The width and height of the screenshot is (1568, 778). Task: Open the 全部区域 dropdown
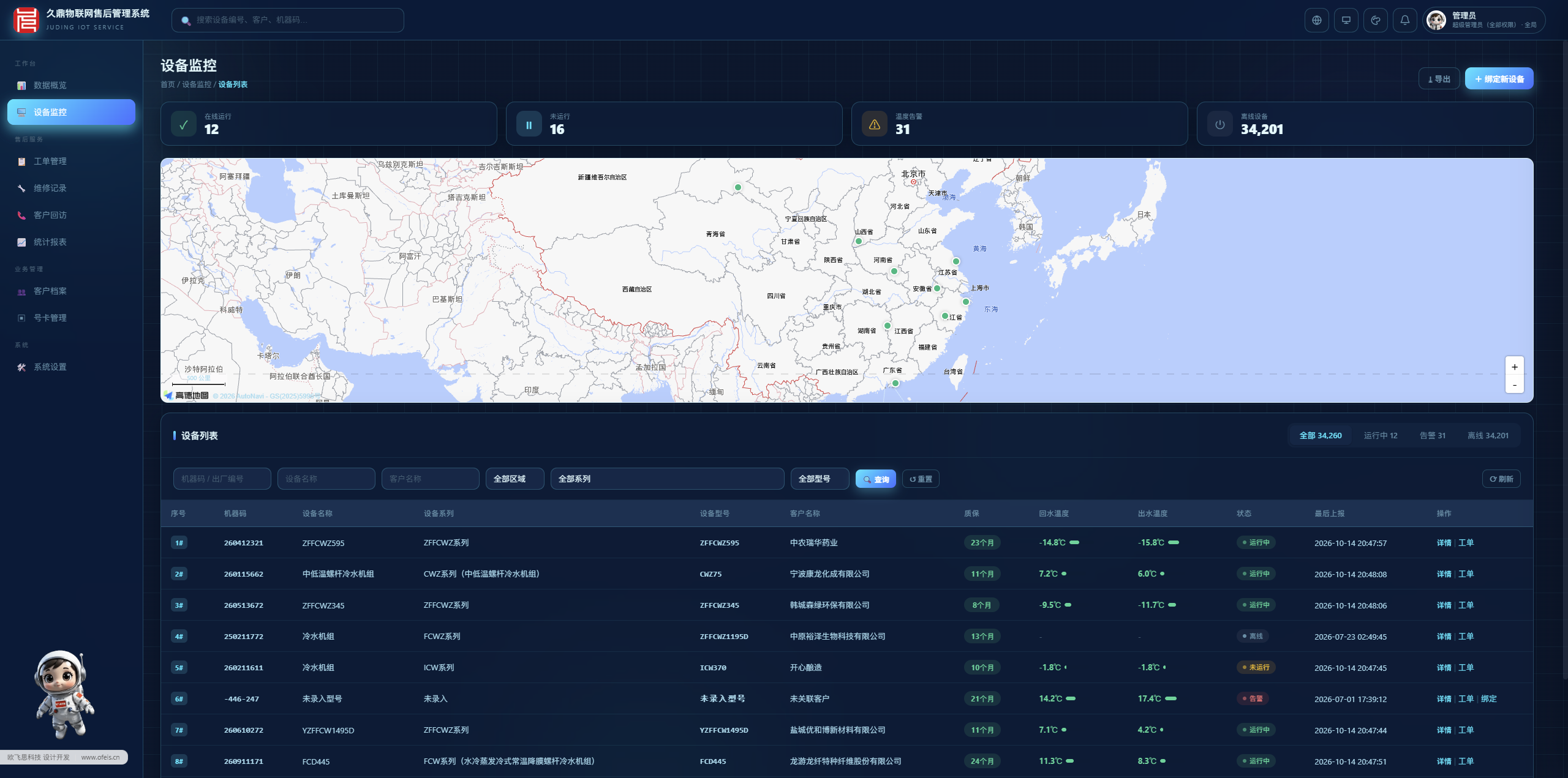coord(514,479)
